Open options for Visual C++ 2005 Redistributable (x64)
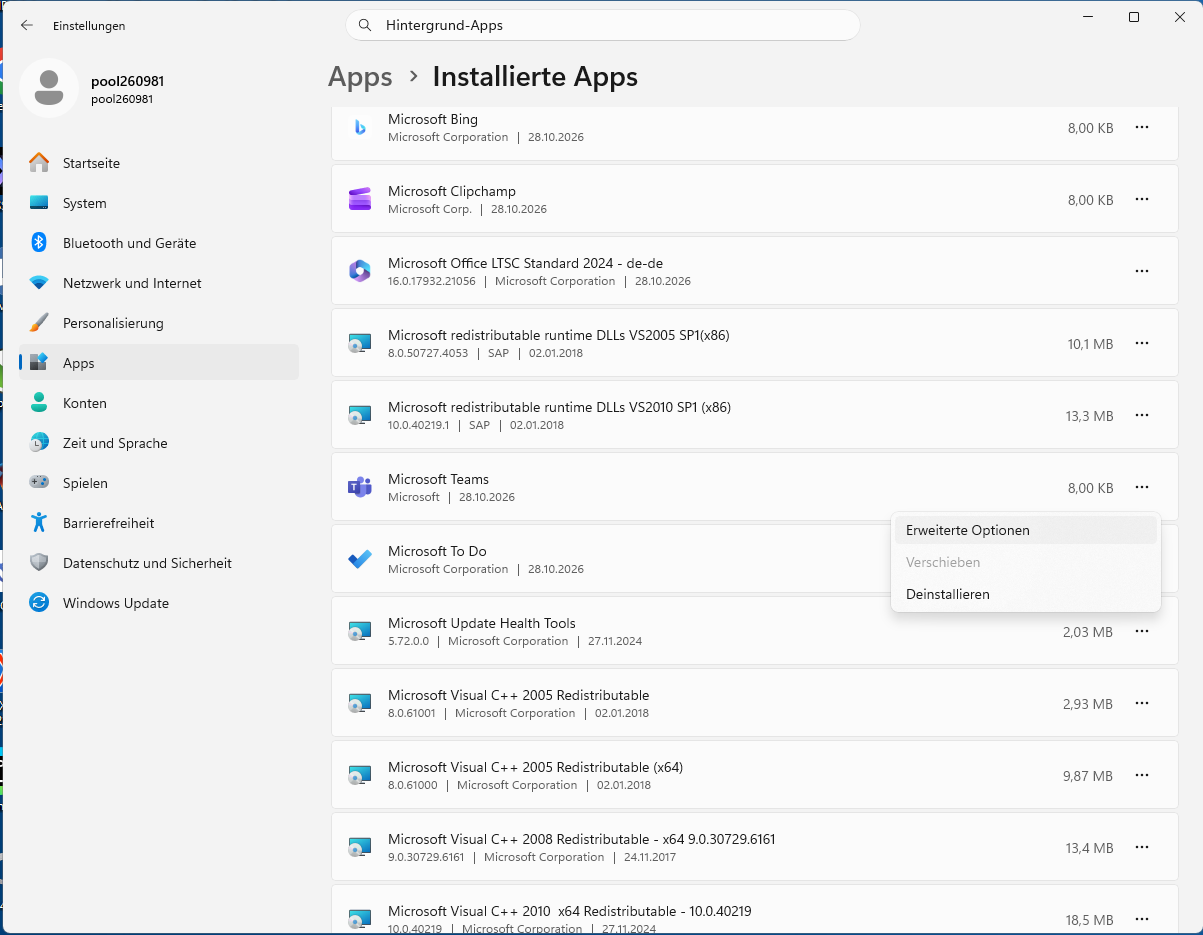1203x935 pixels. point(1142,775)
